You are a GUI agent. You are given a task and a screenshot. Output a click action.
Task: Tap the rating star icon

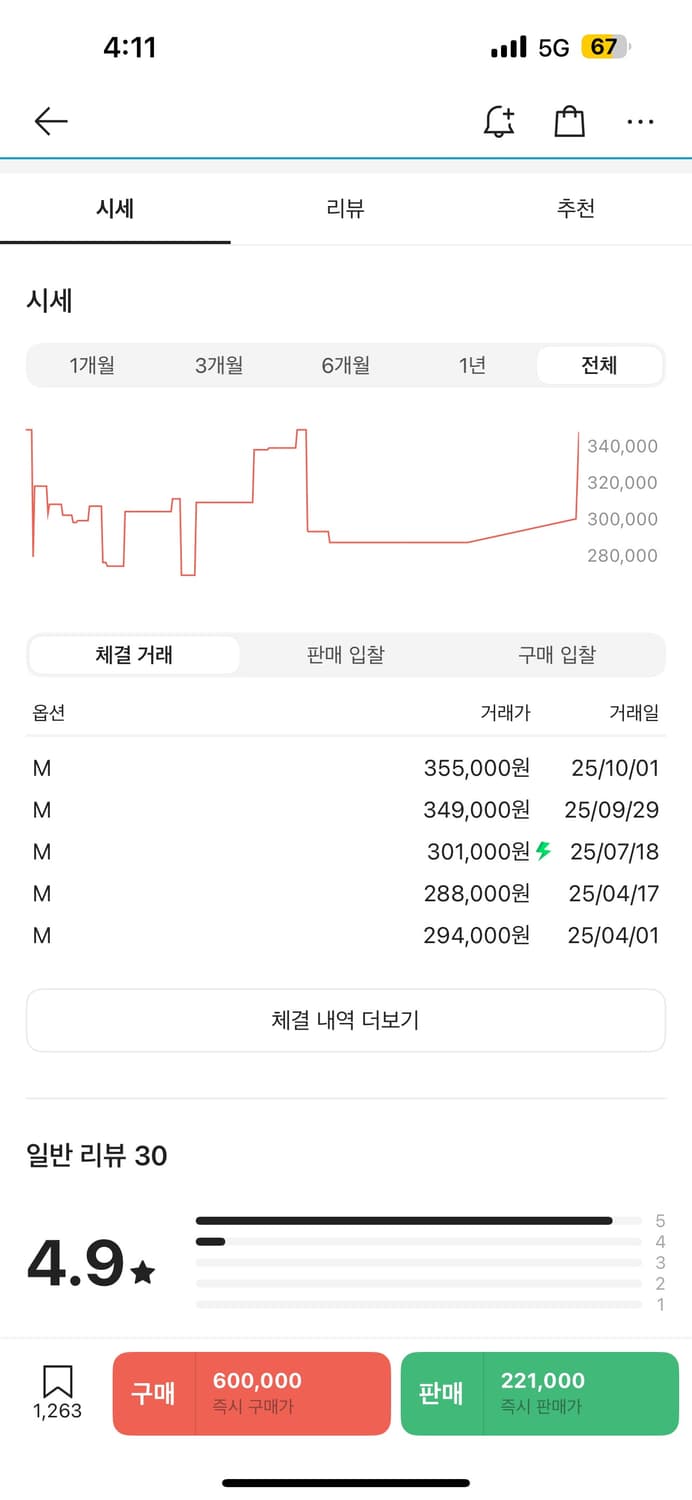click(x=143, y=1272)
